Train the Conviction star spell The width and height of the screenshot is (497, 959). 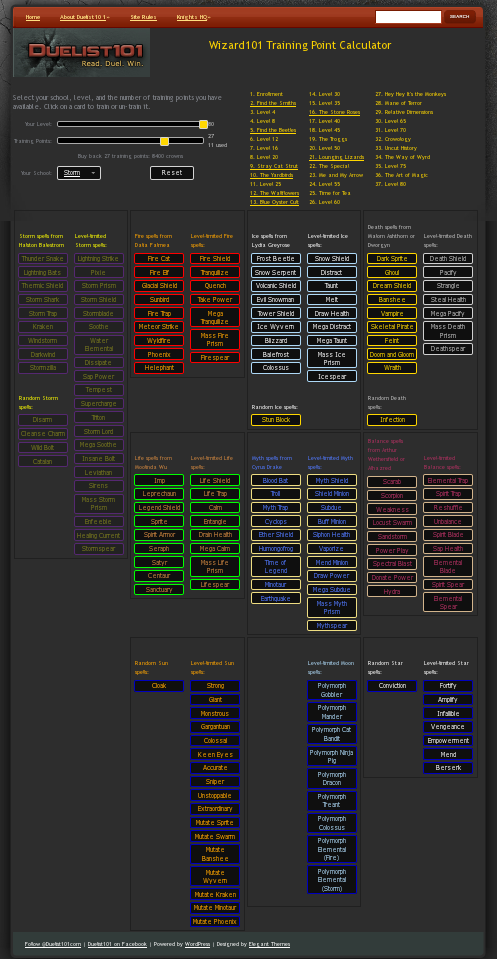(392, 686)
